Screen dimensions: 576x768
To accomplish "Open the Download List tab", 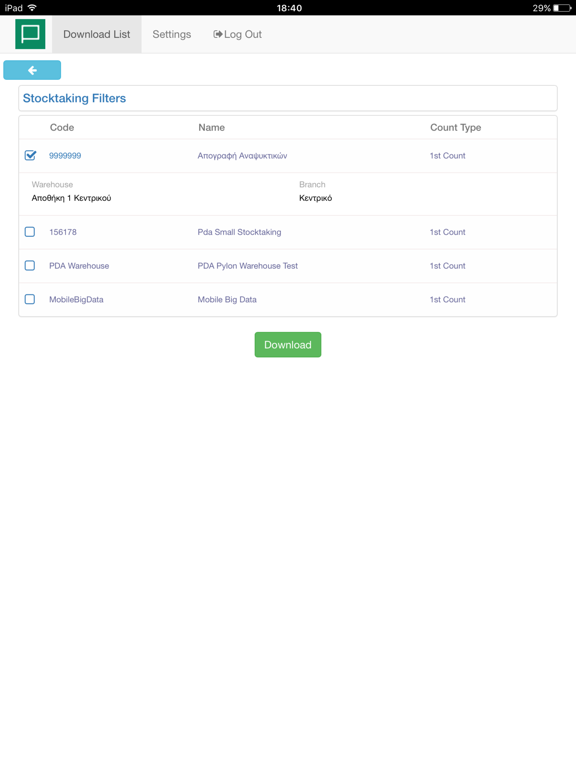I will (x=96, y=34).
